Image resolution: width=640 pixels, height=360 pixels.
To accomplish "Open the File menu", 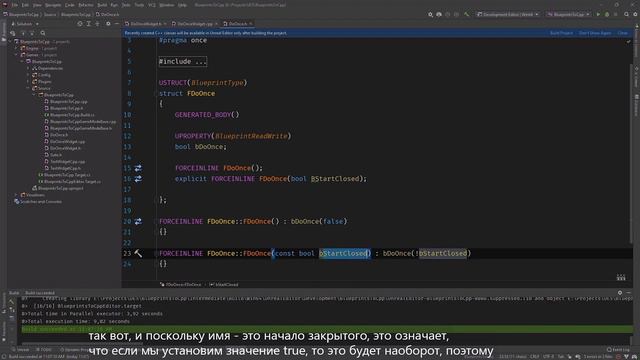I will click(x=15, y=5).
